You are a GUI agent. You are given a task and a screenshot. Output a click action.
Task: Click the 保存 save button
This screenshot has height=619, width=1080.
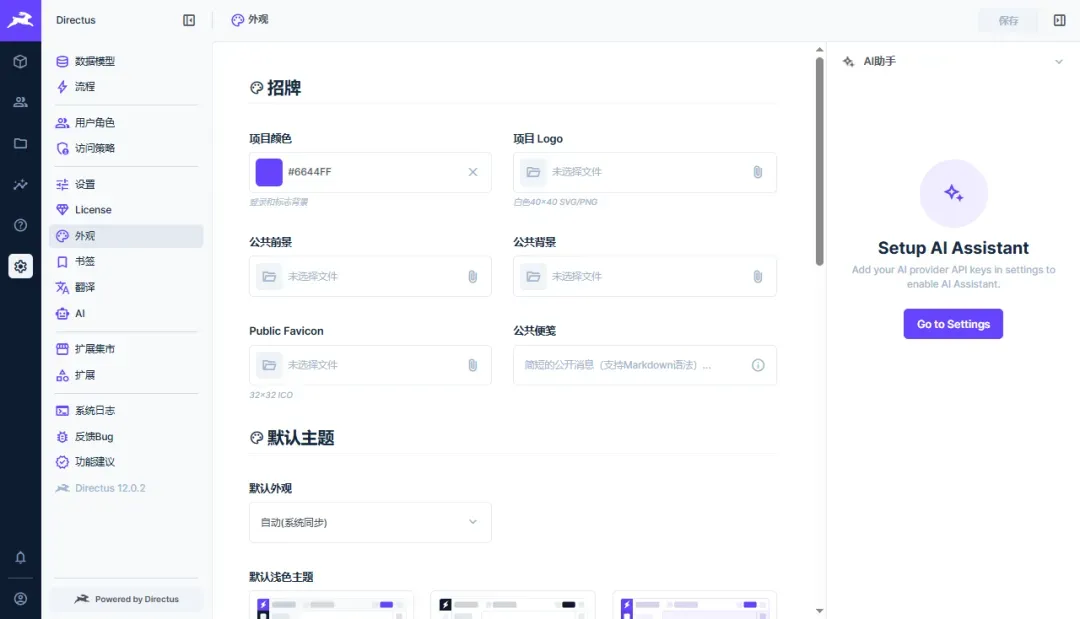(x=1008, y=21)
